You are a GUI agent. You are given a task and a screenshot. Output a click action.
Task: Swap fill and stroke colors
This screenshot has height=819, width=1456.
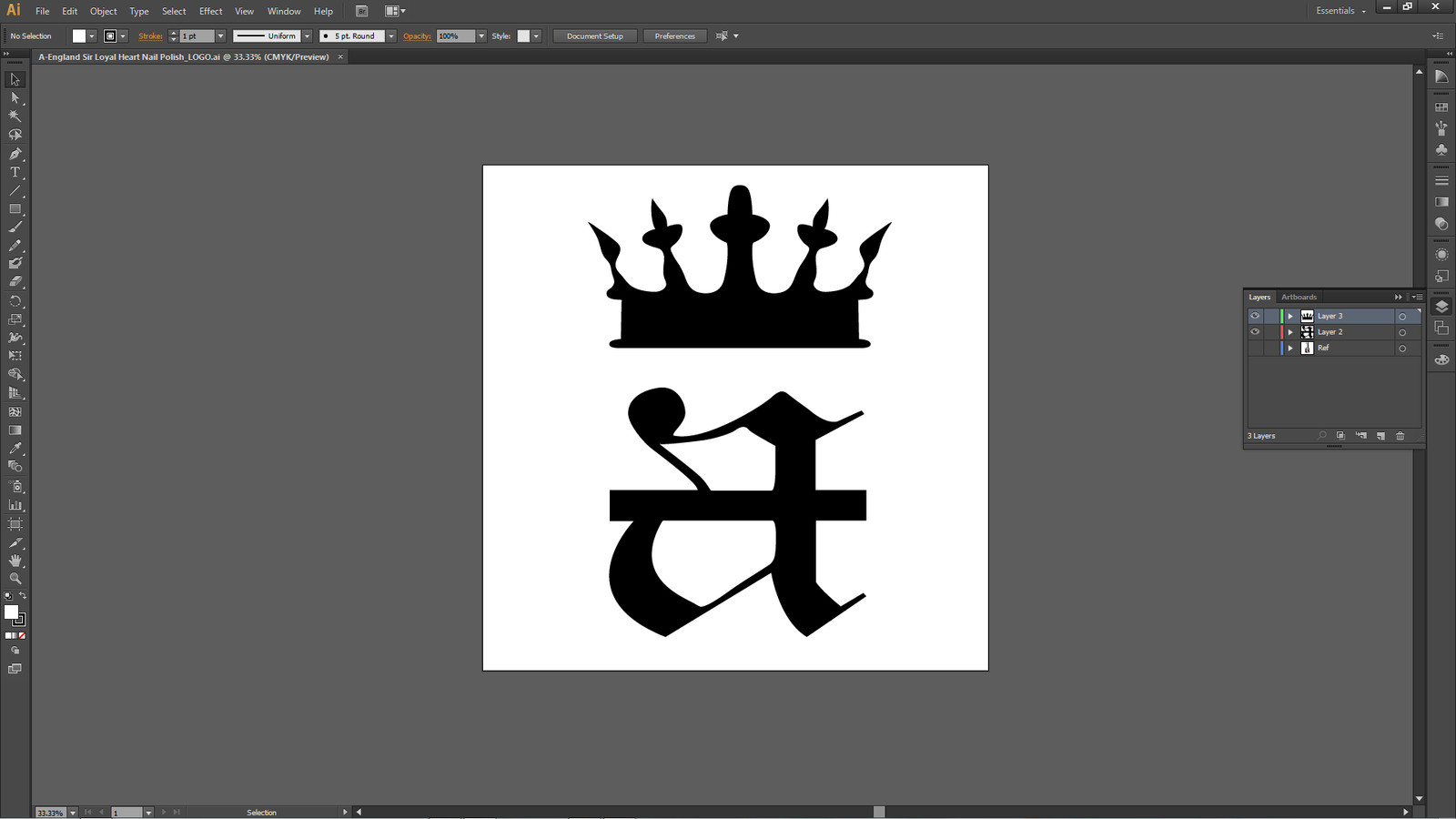point(23,596)
